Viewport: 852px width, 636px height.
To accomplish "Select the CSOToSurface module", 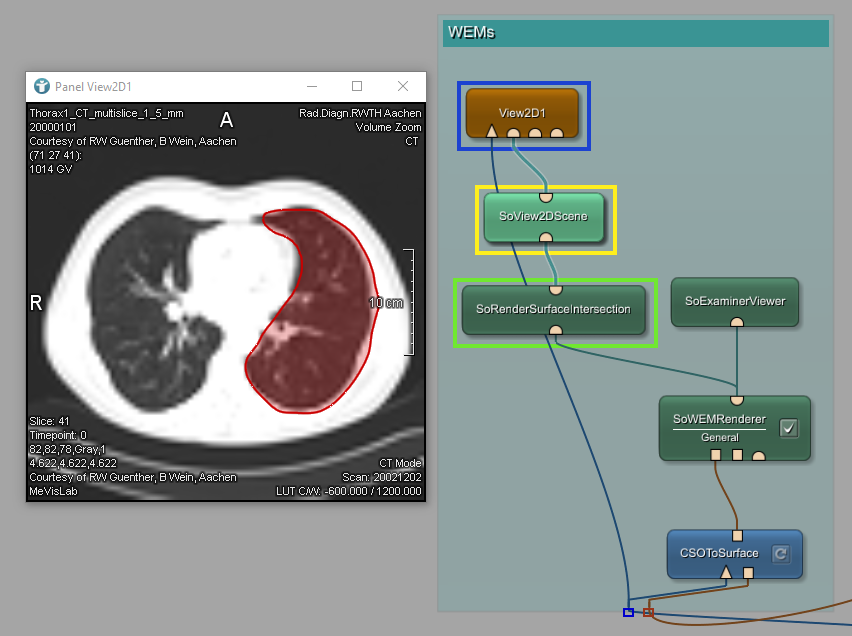I will click(719, 553).
